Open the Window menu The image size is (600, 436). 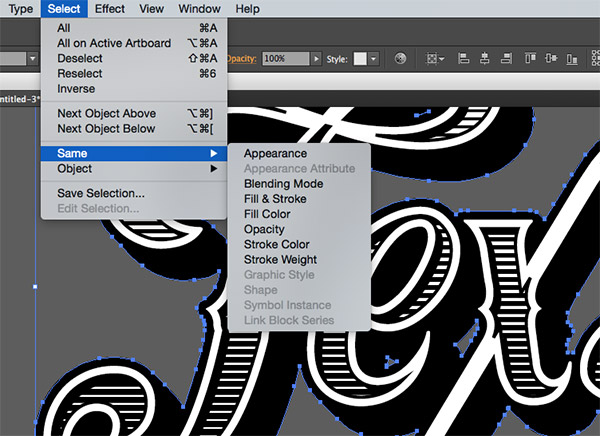(x=199, y=9)
